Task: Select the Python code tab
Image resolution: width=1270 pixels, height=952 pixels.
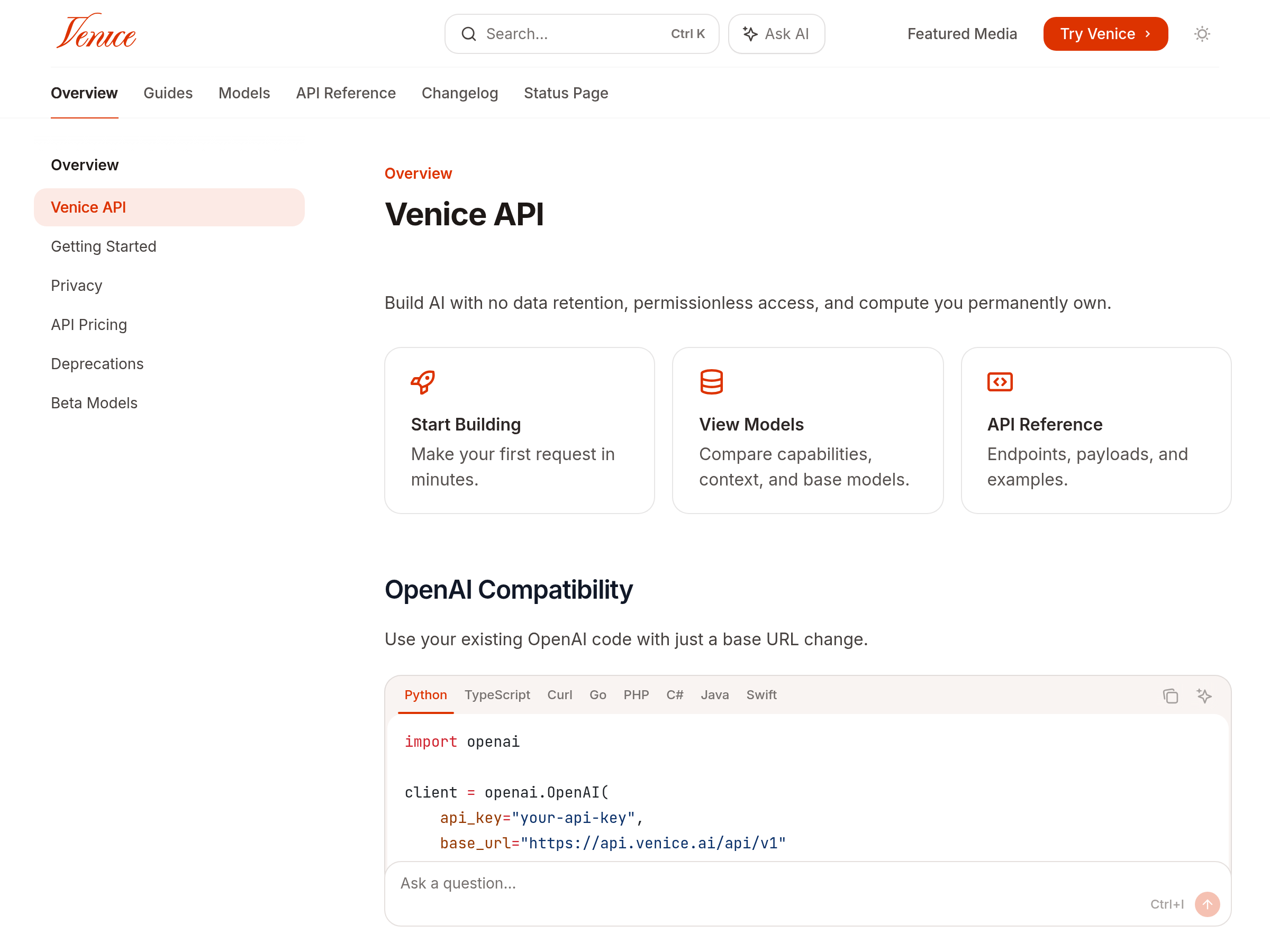Action: pyautogui.click(x=425, y=695)
